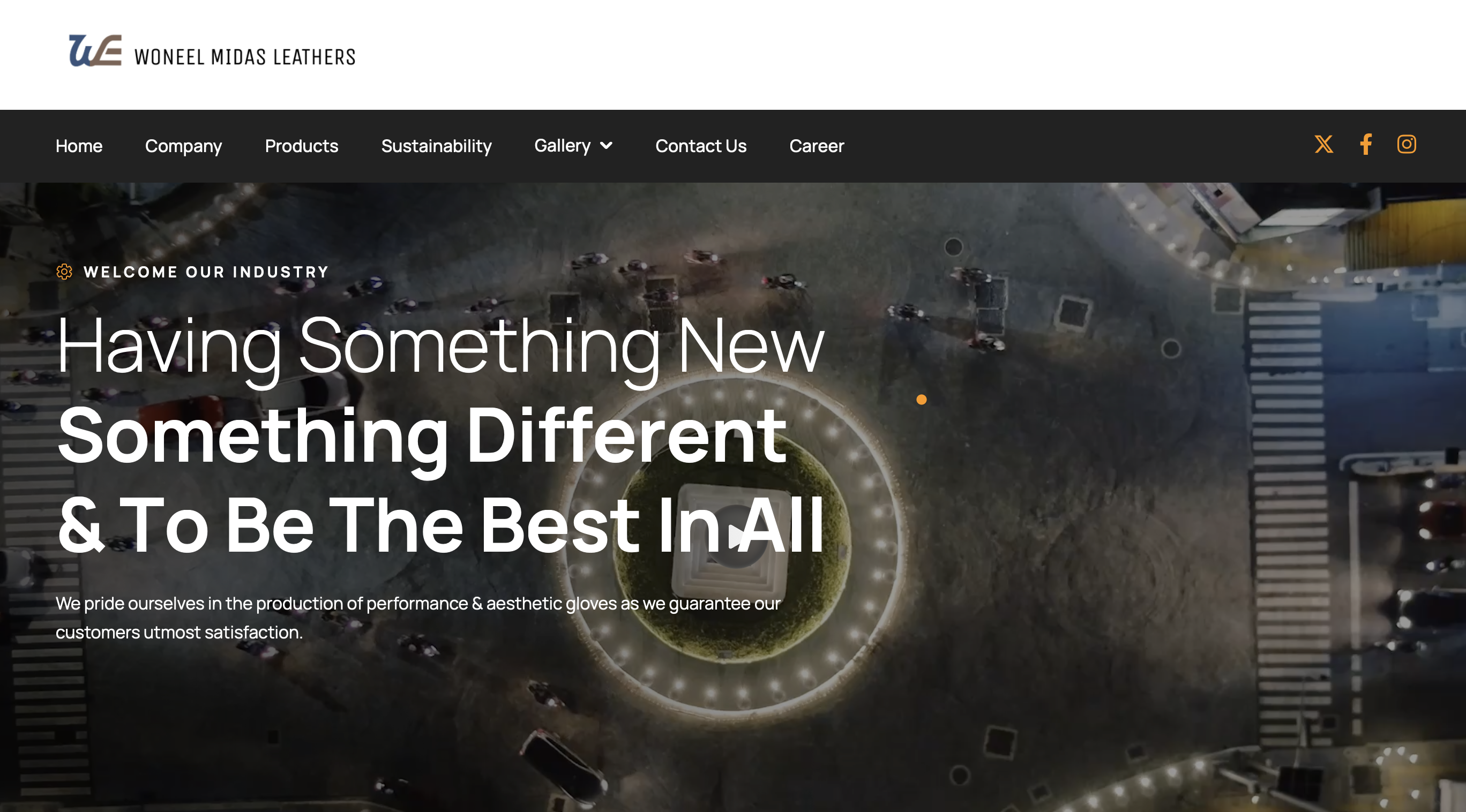Screen dimensions: 1466x812
Task: Expand the Gallery dropdown chevron
Action: [x=607, y=146]
